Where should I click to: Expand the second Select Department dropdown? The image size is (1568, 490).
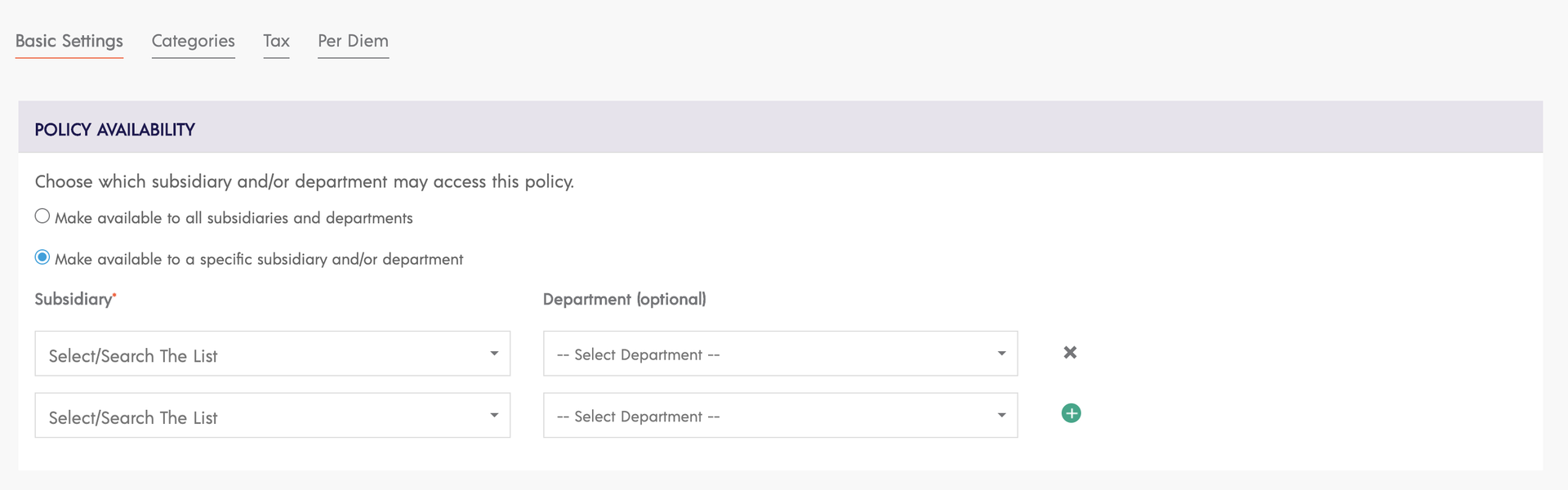pyautogui.click(x=780, y=416)
